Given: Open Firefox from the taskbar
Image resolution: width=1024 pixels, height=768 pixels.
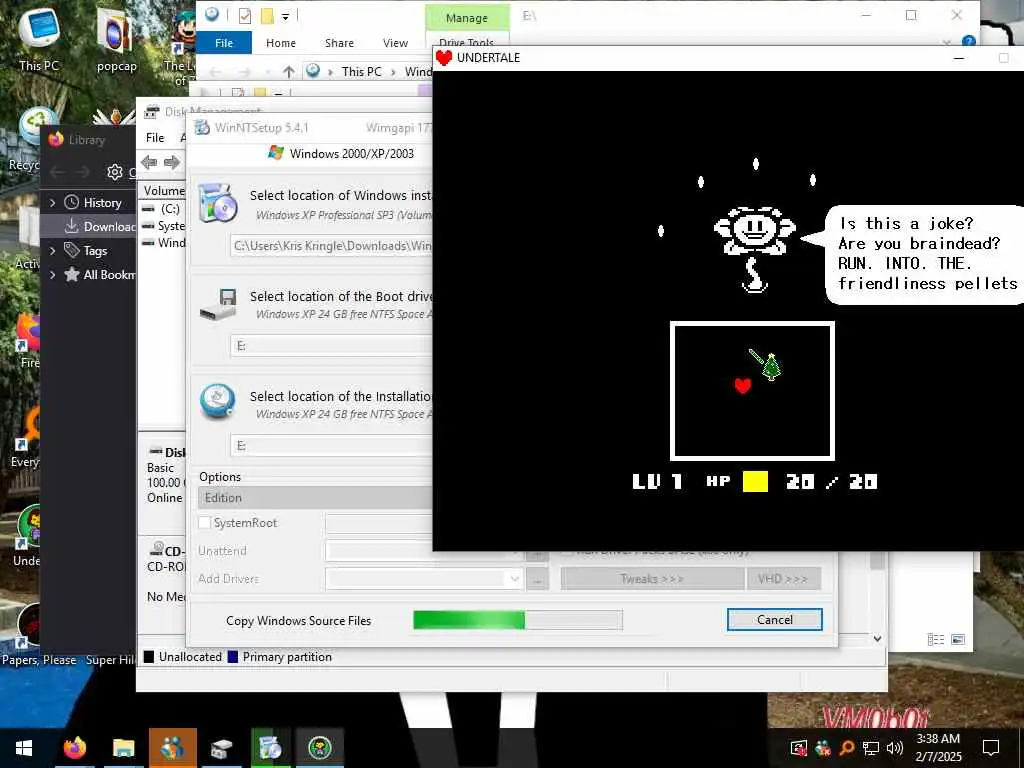Looking at the screenshot, I should pos(74,748).
